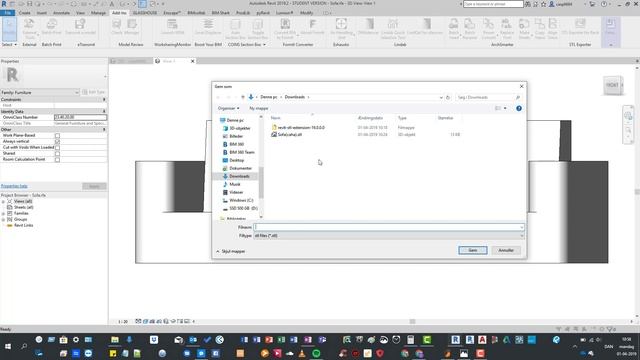Switch to the BIM Shark ribbon tab
Viewport: 640px width, 360px height.
coord(220,13)
